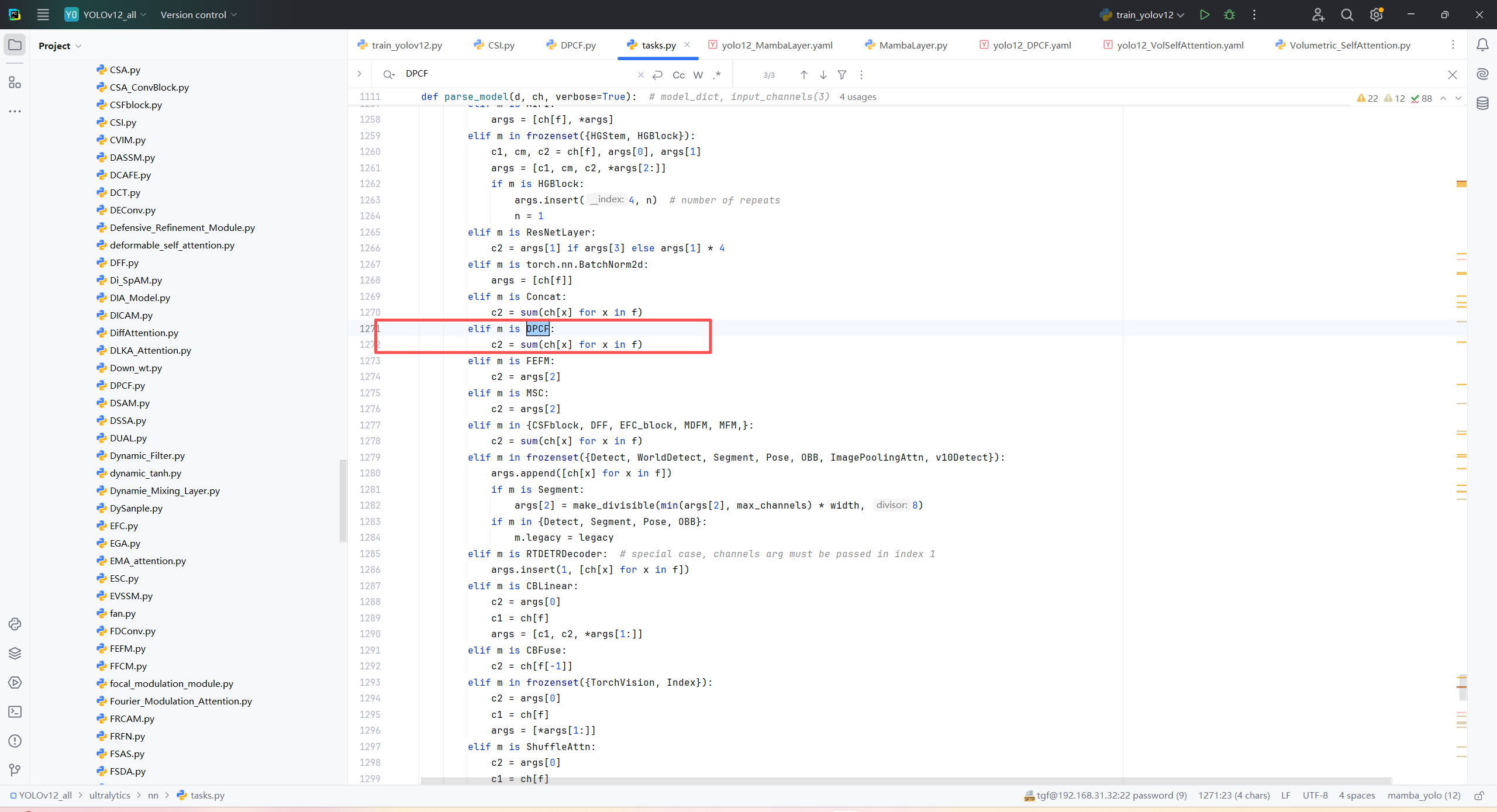Click the mamba_yolo interpreter in status bar

(1423, 795)
